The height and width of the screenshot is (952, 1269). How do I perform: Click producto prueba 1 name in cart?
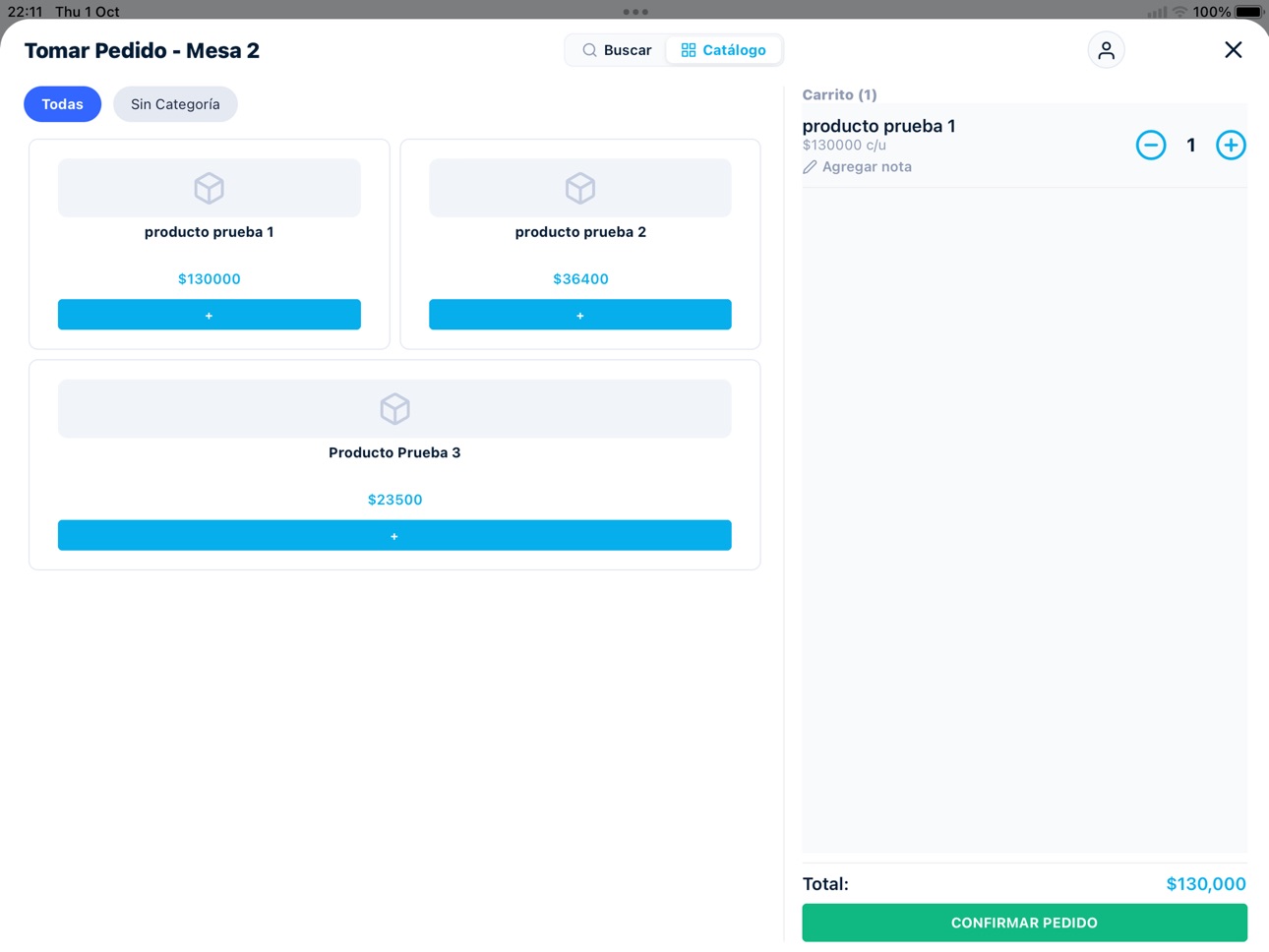tap(878, 126)
